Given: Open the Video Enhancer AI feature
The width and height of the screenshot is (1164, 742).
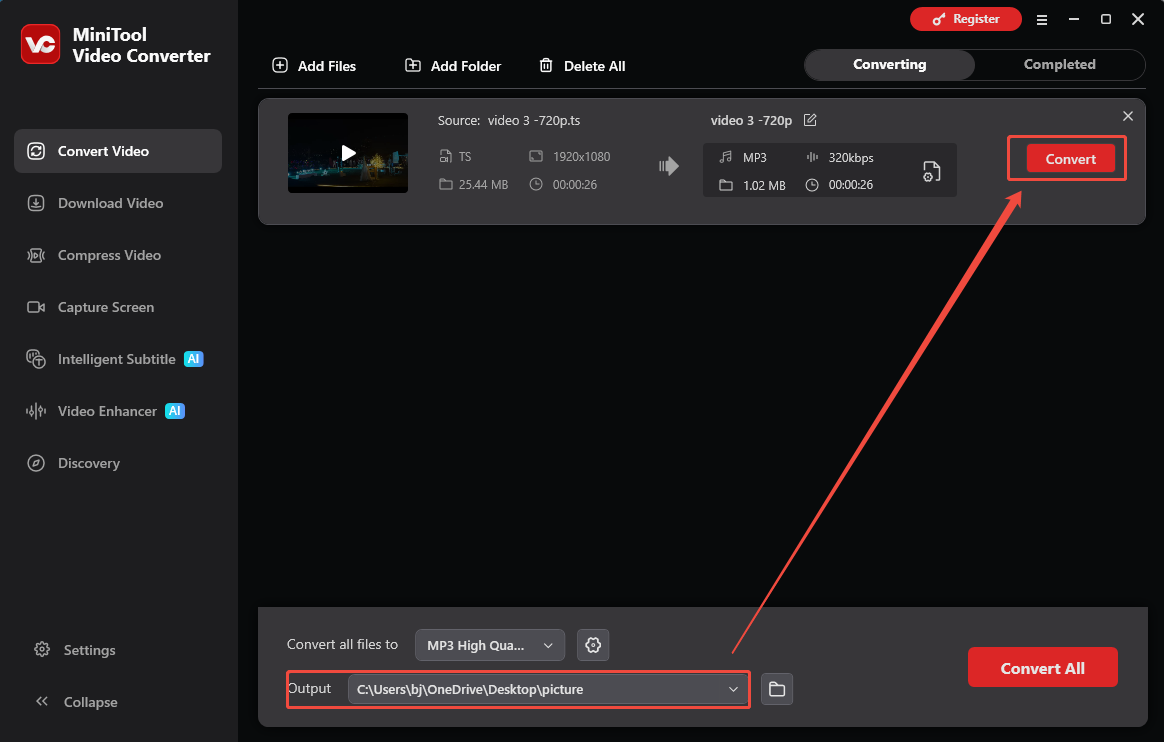Looking at the screenshot, I should (105, 411).
